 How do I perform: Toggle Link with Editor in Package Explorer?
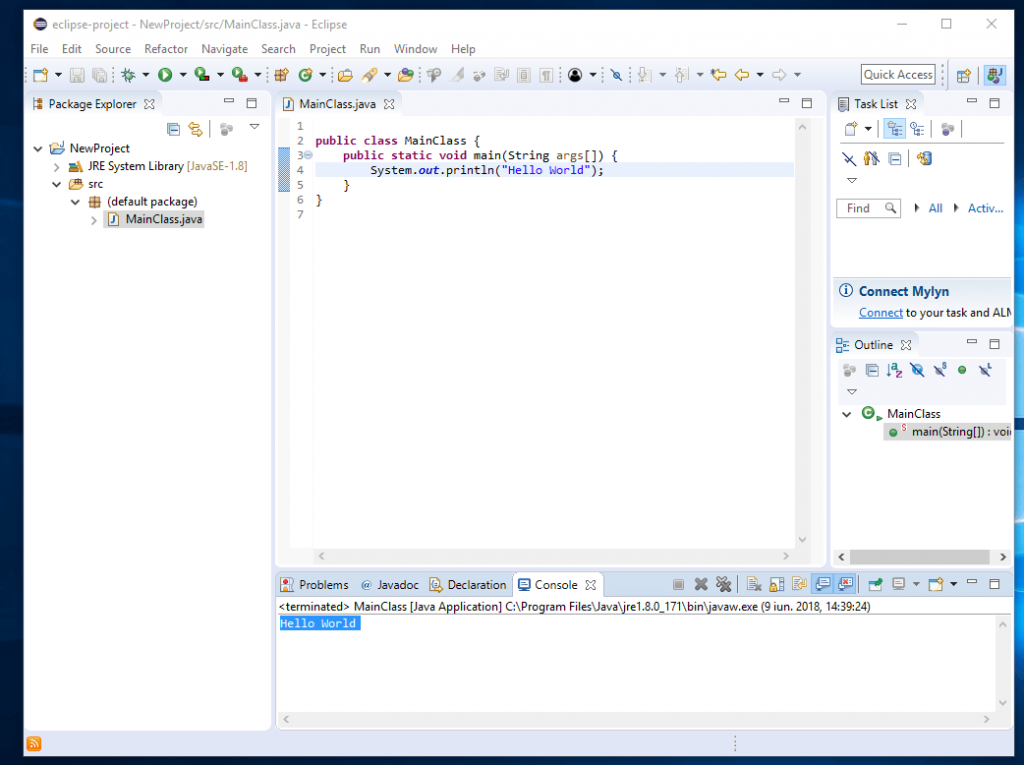tap(196, 129)
